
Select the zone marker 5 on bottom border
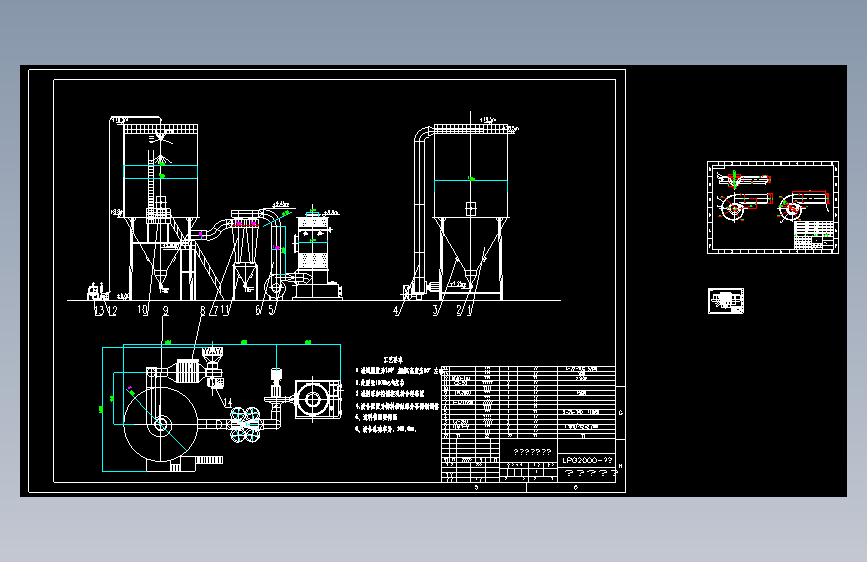tap(476, 487)
